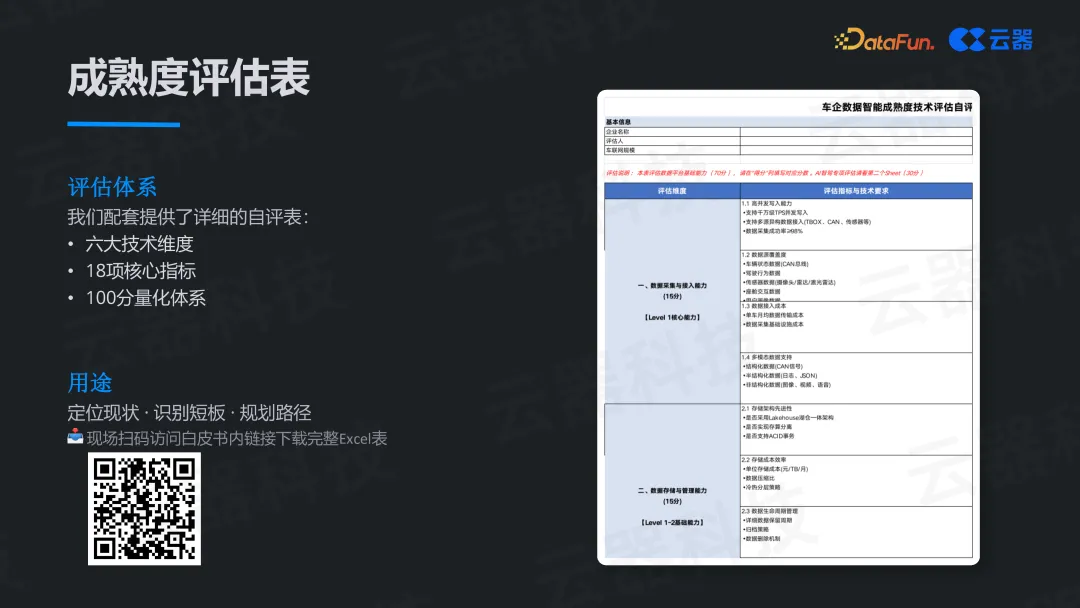Click the line 定位现状 · 识别短板 · 规划路径

tap(189, 413)
